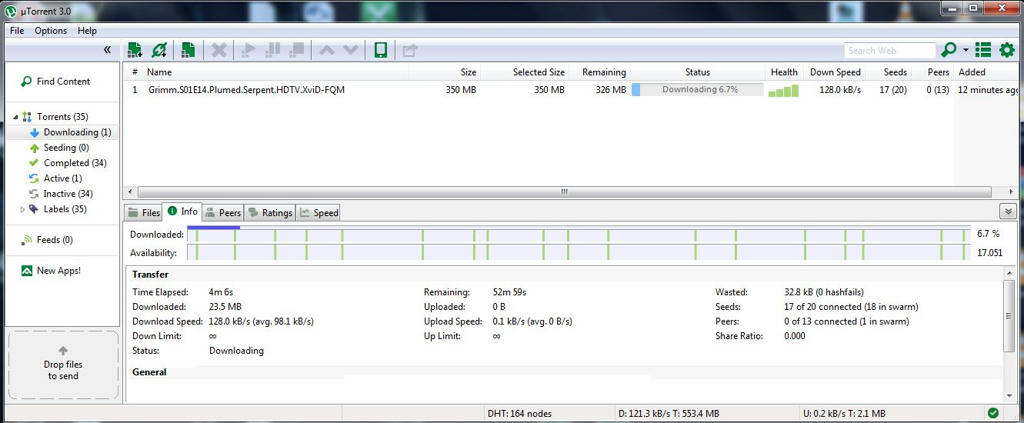Open the Options menu
Image resolution: width=1024 pixels, height=423 pixels.
(51, 31)
